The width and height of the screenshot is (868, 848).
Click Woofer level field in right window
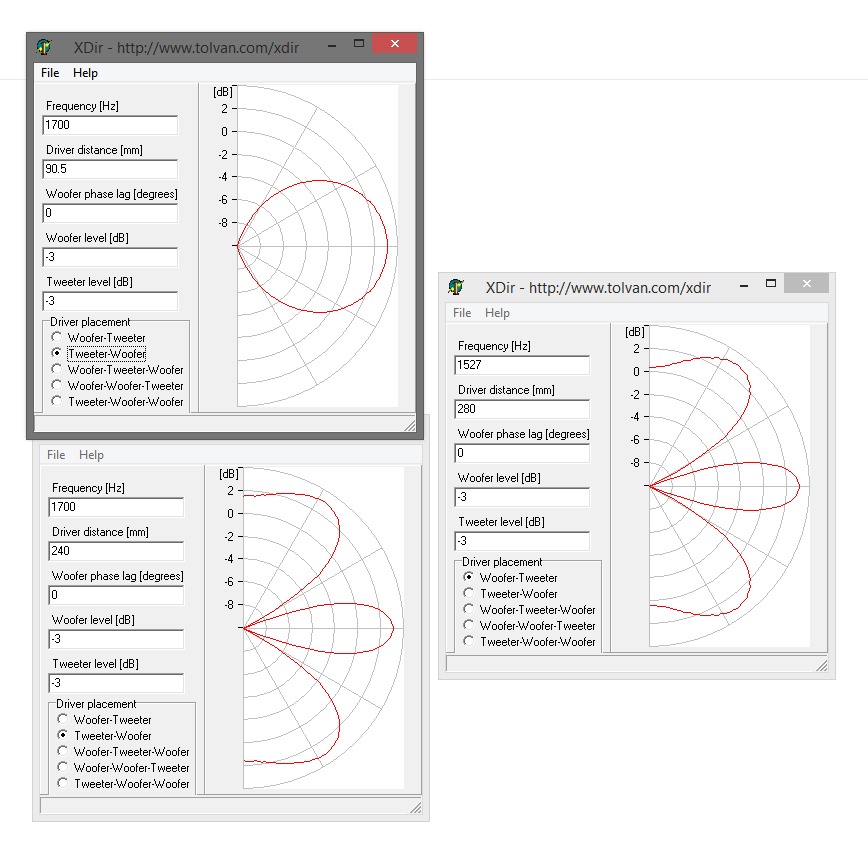point(522,497)
